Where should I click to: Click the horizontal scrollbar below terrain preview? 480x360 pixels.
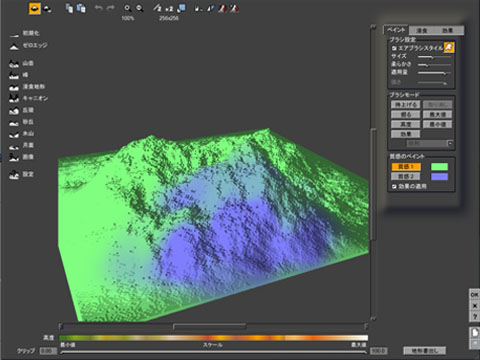[213, 326]
